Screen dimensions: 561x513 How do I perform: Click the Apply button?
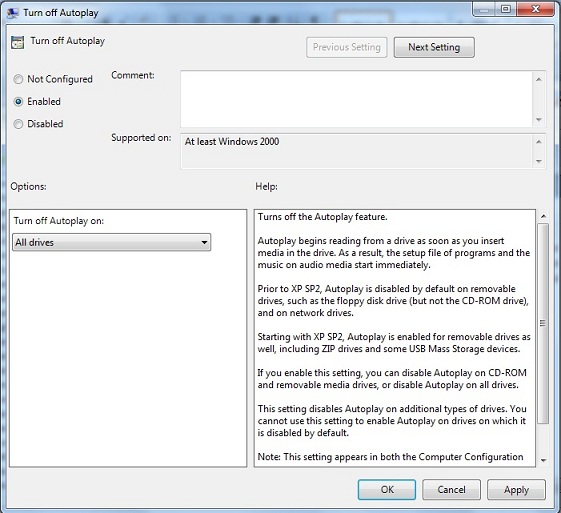(516, 489)
